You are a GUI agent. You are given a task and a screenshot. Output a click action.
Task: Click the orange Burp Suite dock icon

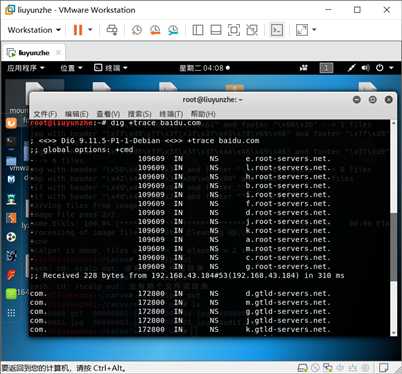pyautogui.click(x=11, y=218)
